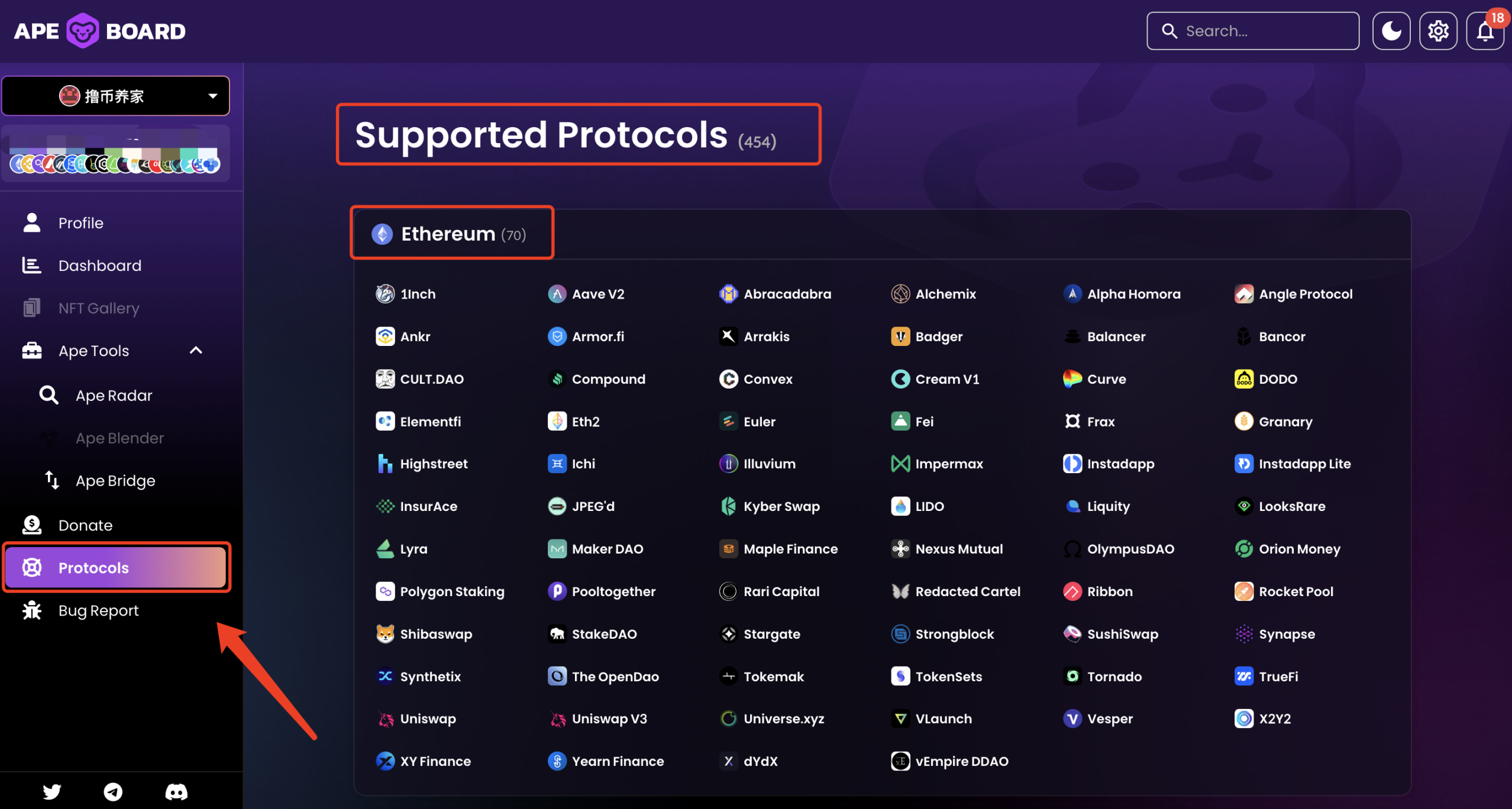
Task: Click the Ape Board logo
Action: coord(99,31)
